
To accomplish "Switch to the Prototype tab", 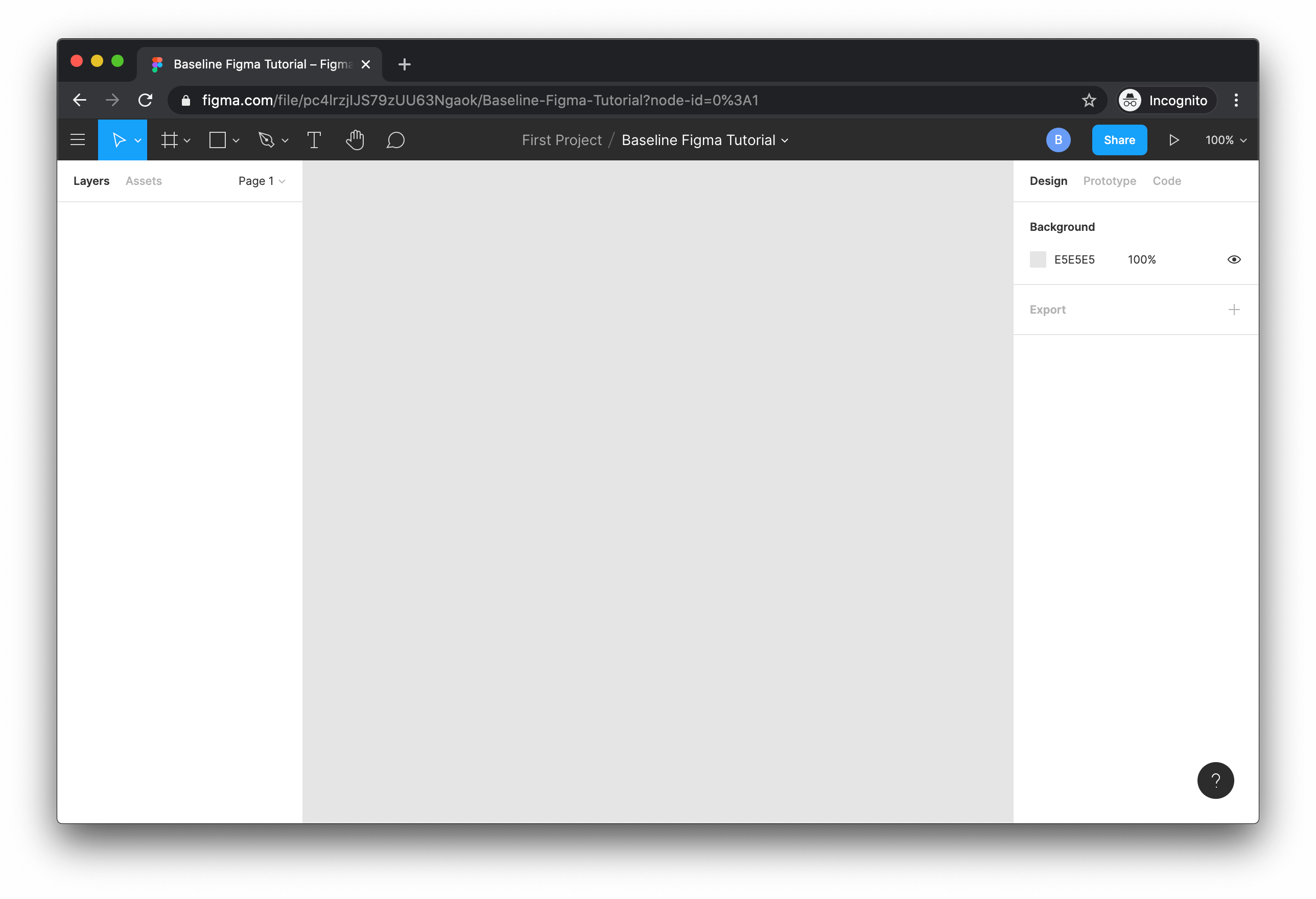I will pos(1109,181).
